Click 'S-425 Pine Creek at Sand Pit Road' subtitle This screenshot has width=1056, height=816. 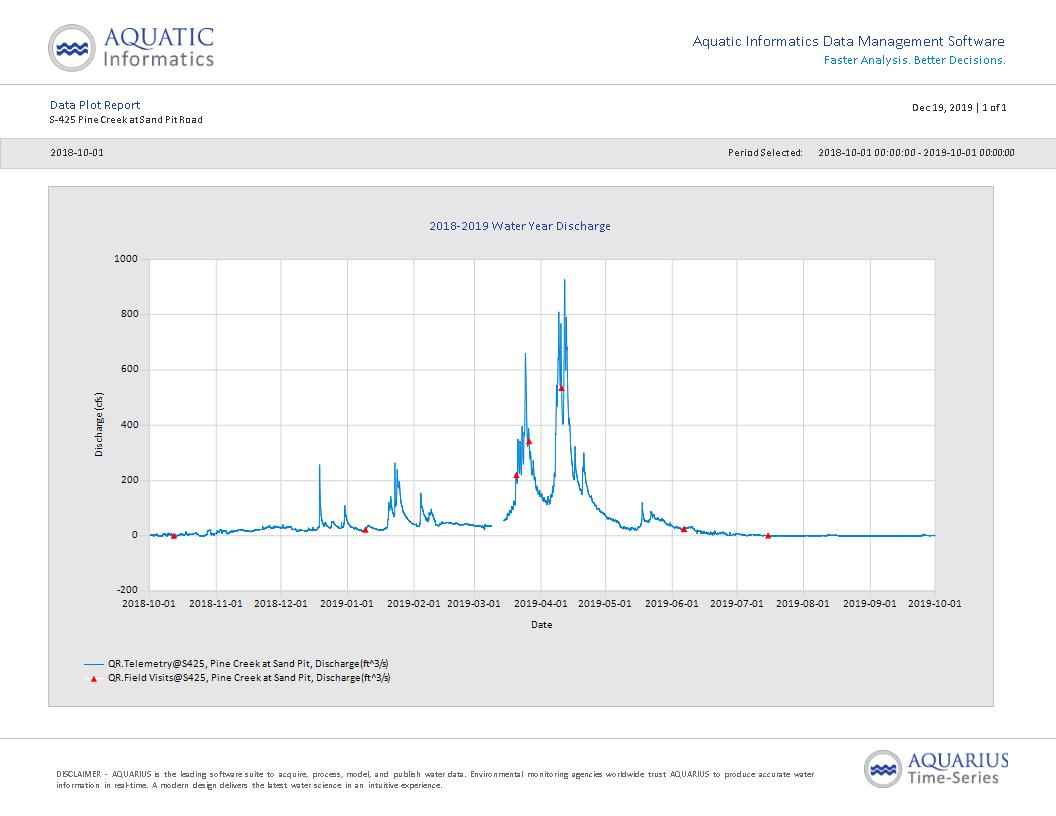click(126, 120)
